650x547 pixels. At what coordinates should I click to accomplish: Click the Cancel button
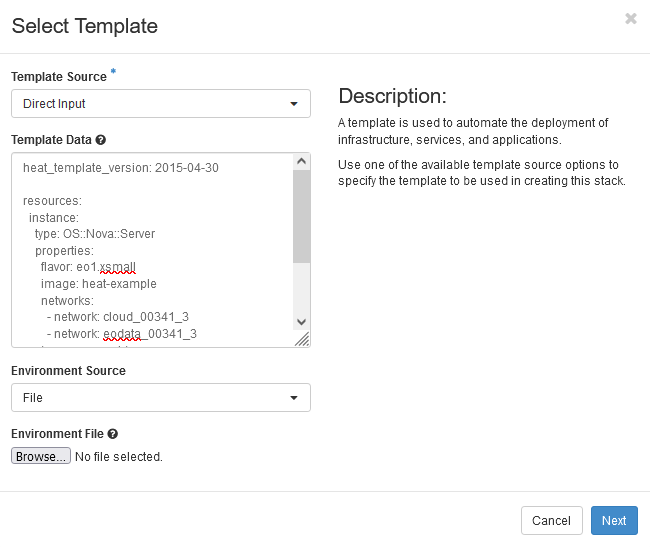551,520
